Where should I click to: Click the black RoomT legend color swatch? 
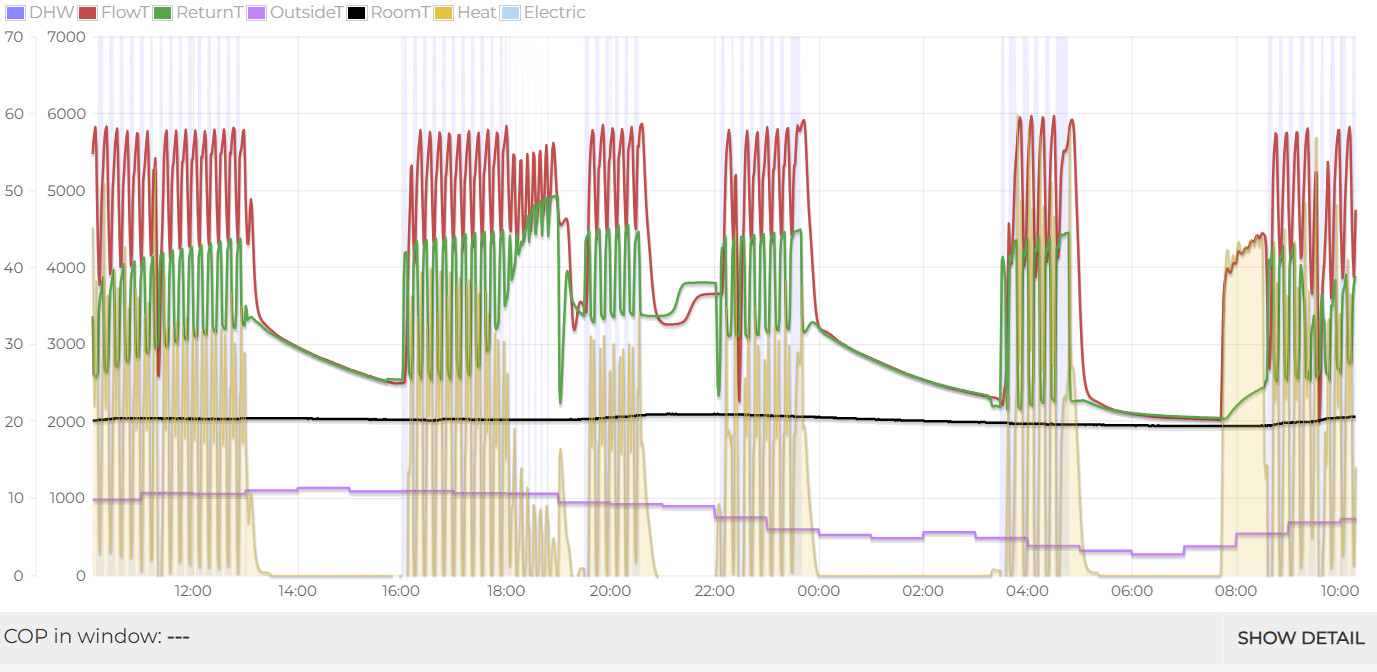tap(357, 13)
